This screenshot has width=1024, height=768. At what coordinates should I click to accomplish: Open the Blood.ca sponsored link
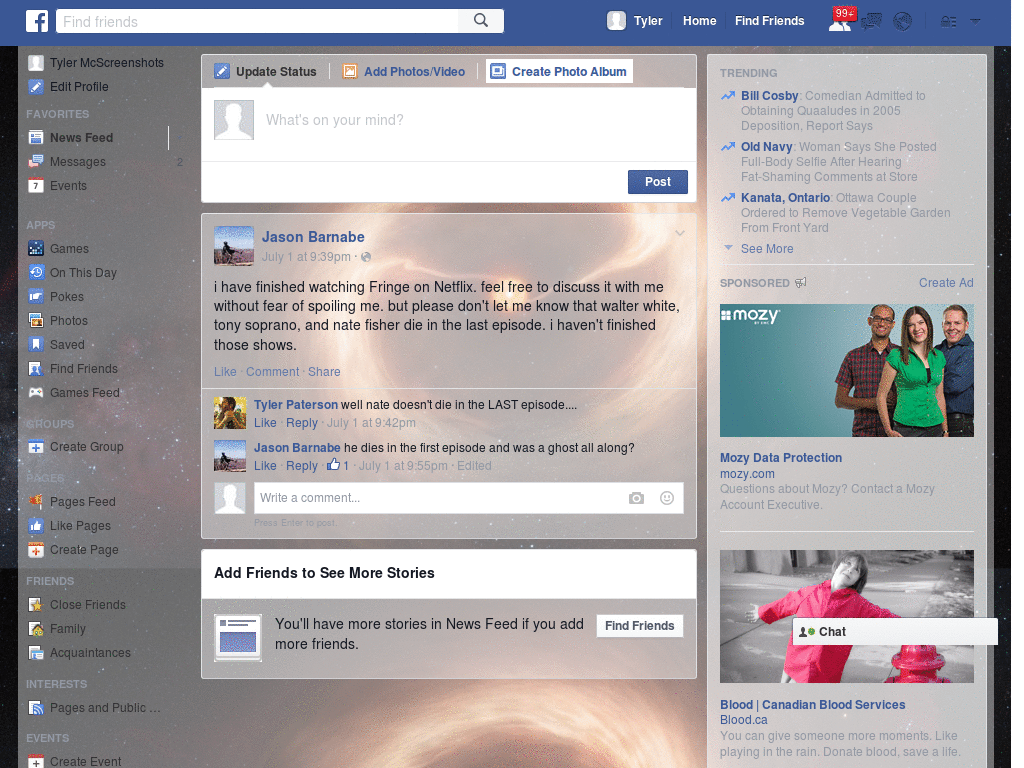tap(744, 719)
